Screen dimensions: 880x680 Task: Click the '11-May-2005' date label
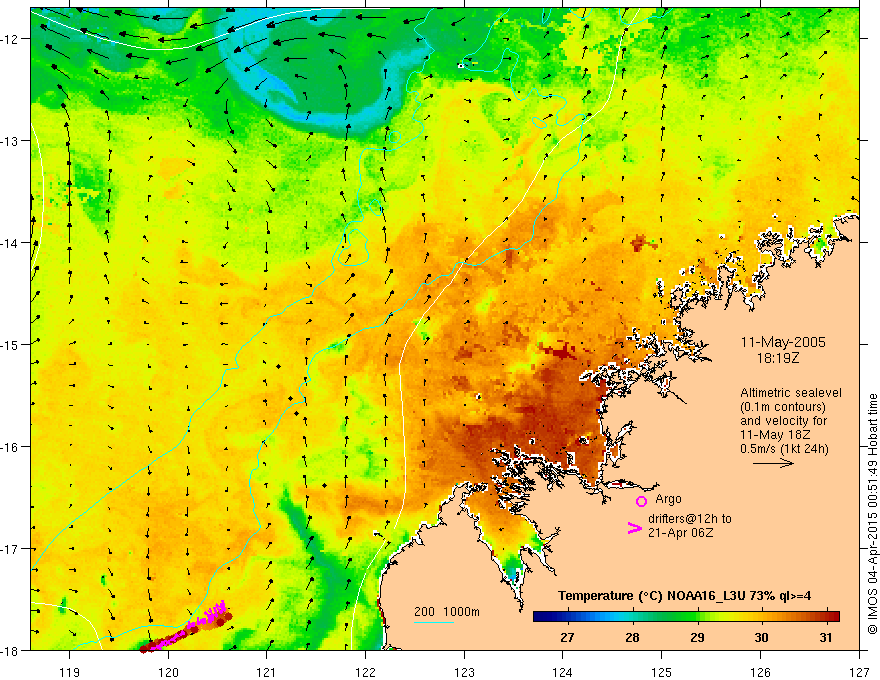click(783, 342)
